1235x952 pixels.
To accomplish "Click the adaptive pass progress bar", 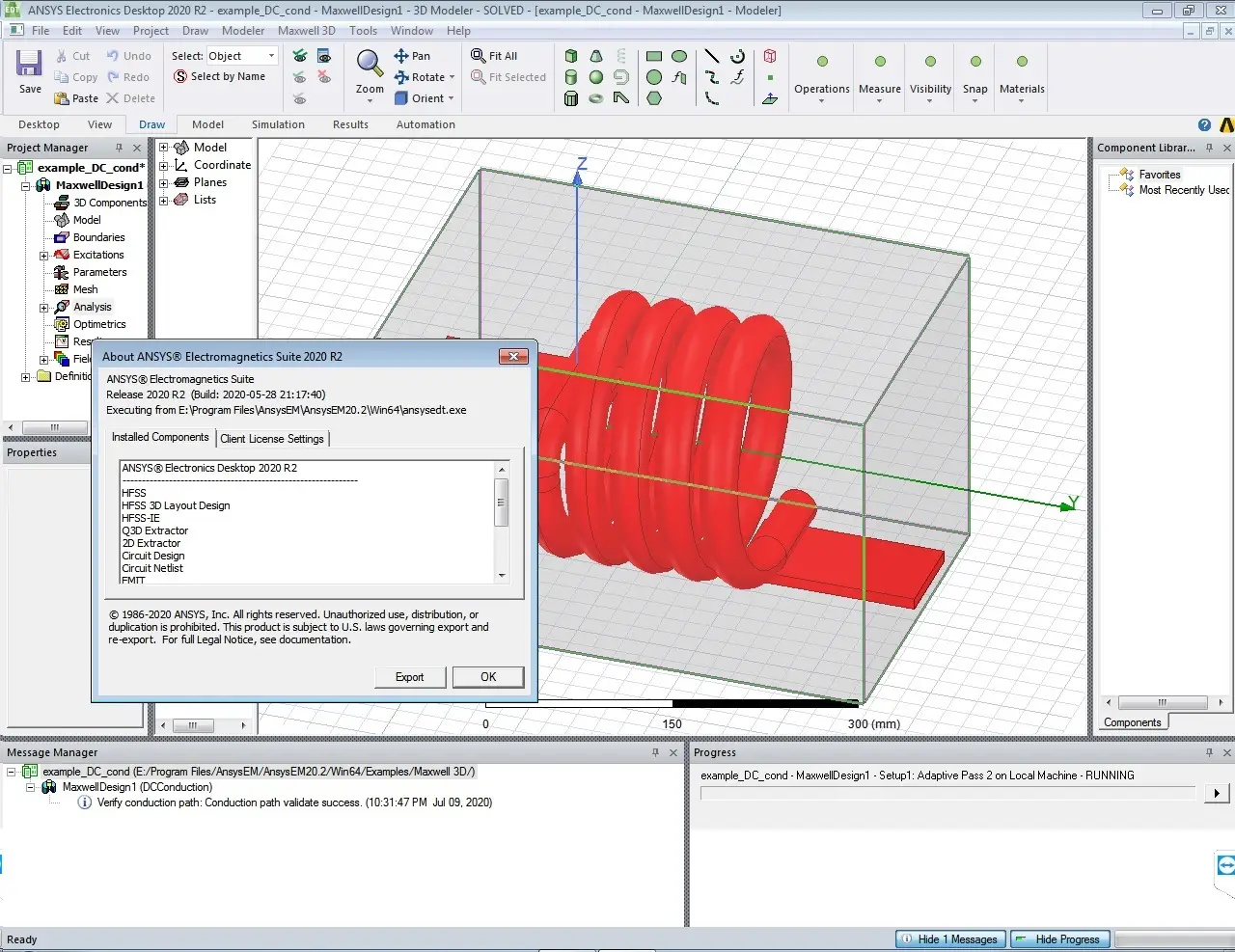I will 947,793.
